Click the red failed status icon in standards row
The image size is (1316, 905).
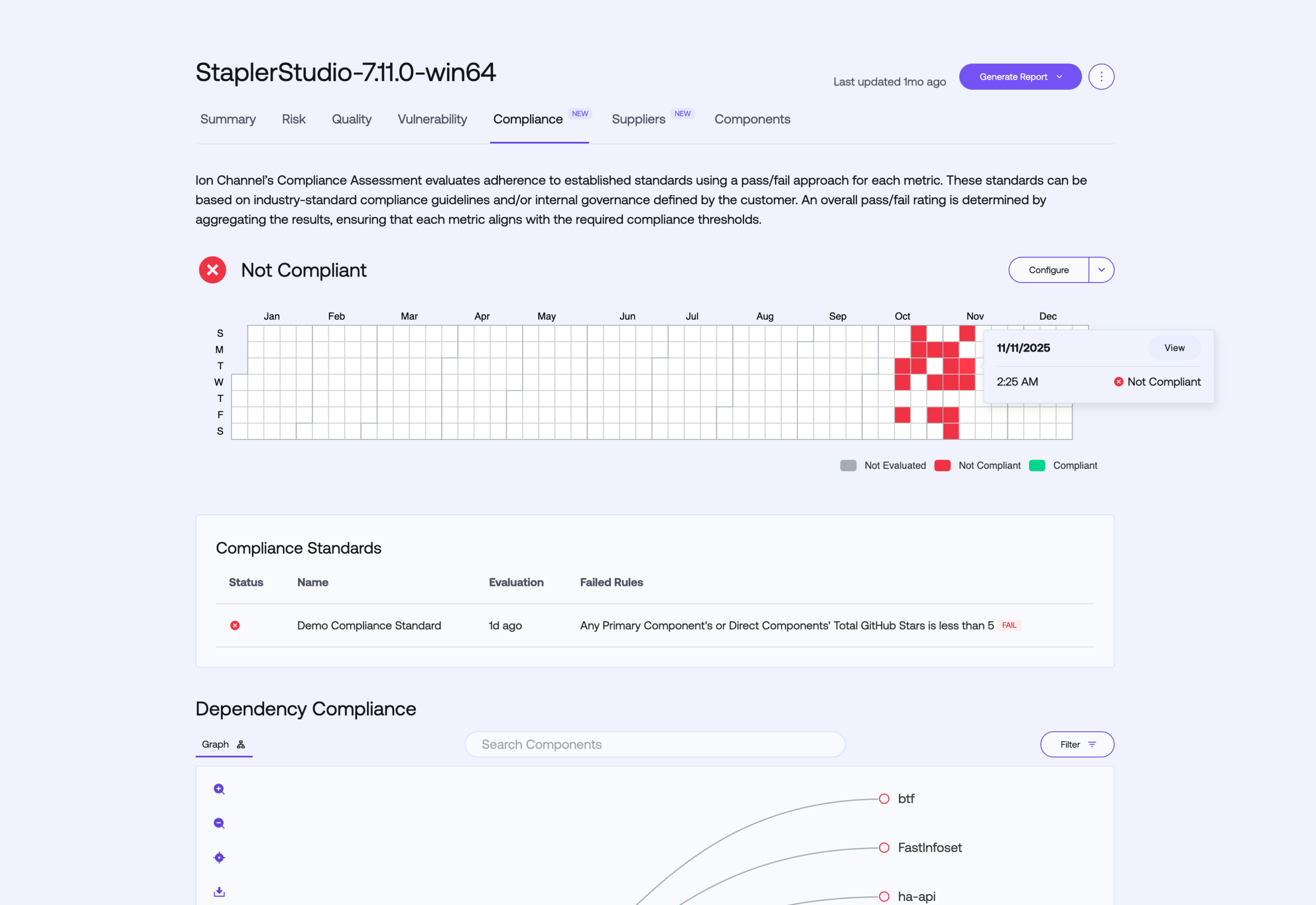coord(235,625)
